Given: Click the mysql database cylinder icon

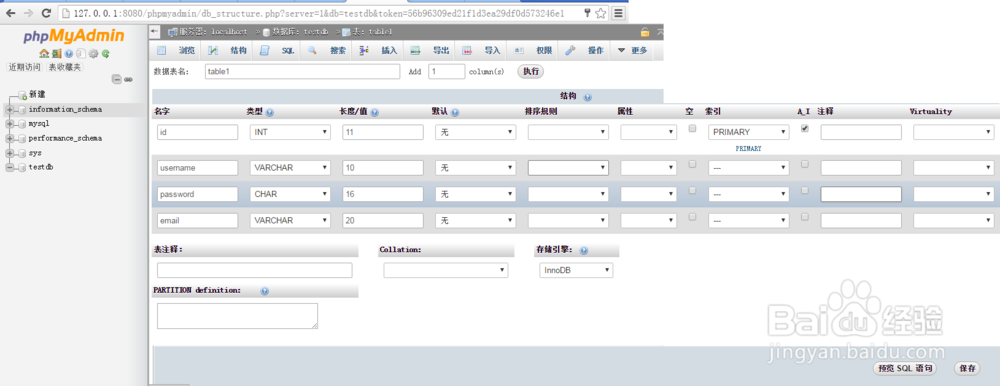Looking at the screenshot, I should click(x=22, y=124).
